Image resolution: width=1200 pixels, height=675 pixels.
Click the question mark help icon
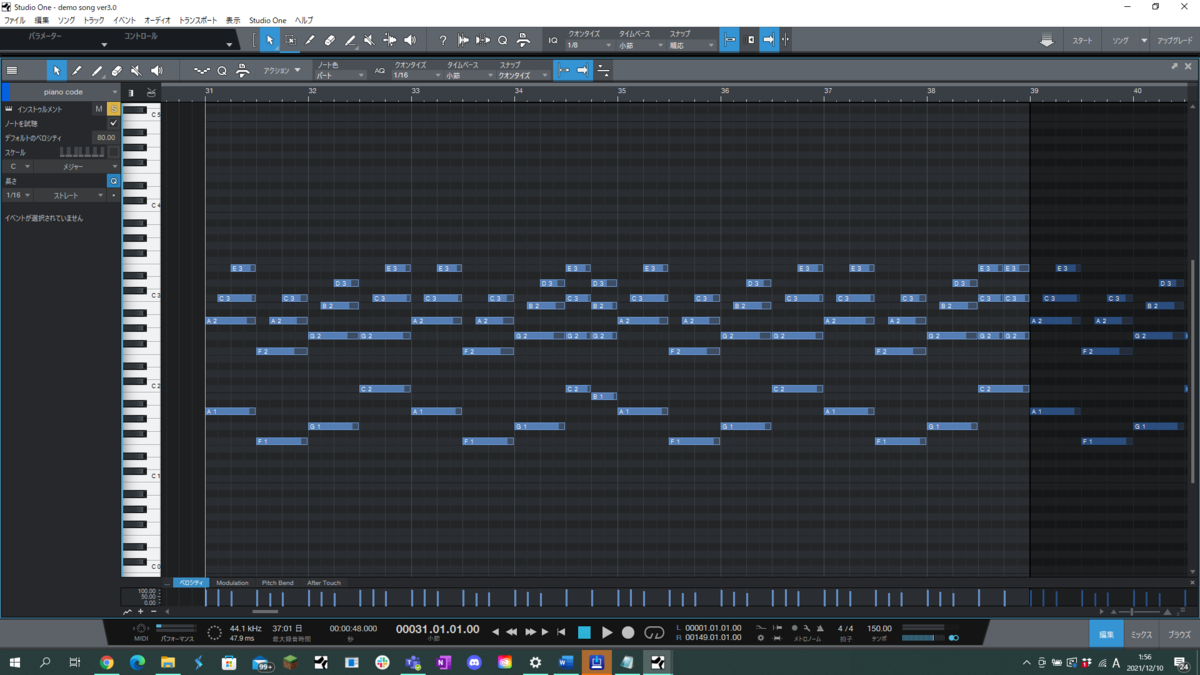point(443,40)
